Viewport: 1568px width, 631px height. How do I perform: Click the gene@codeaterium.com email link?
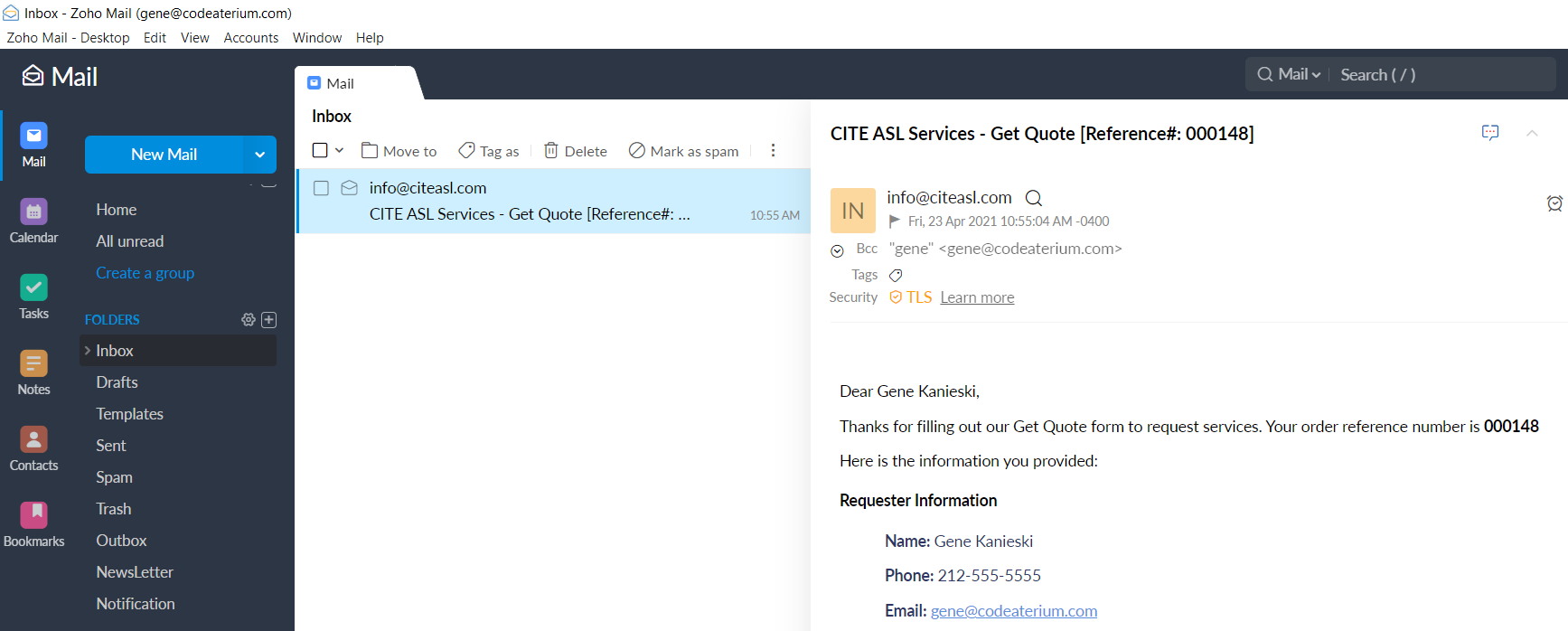point(1014,611)
